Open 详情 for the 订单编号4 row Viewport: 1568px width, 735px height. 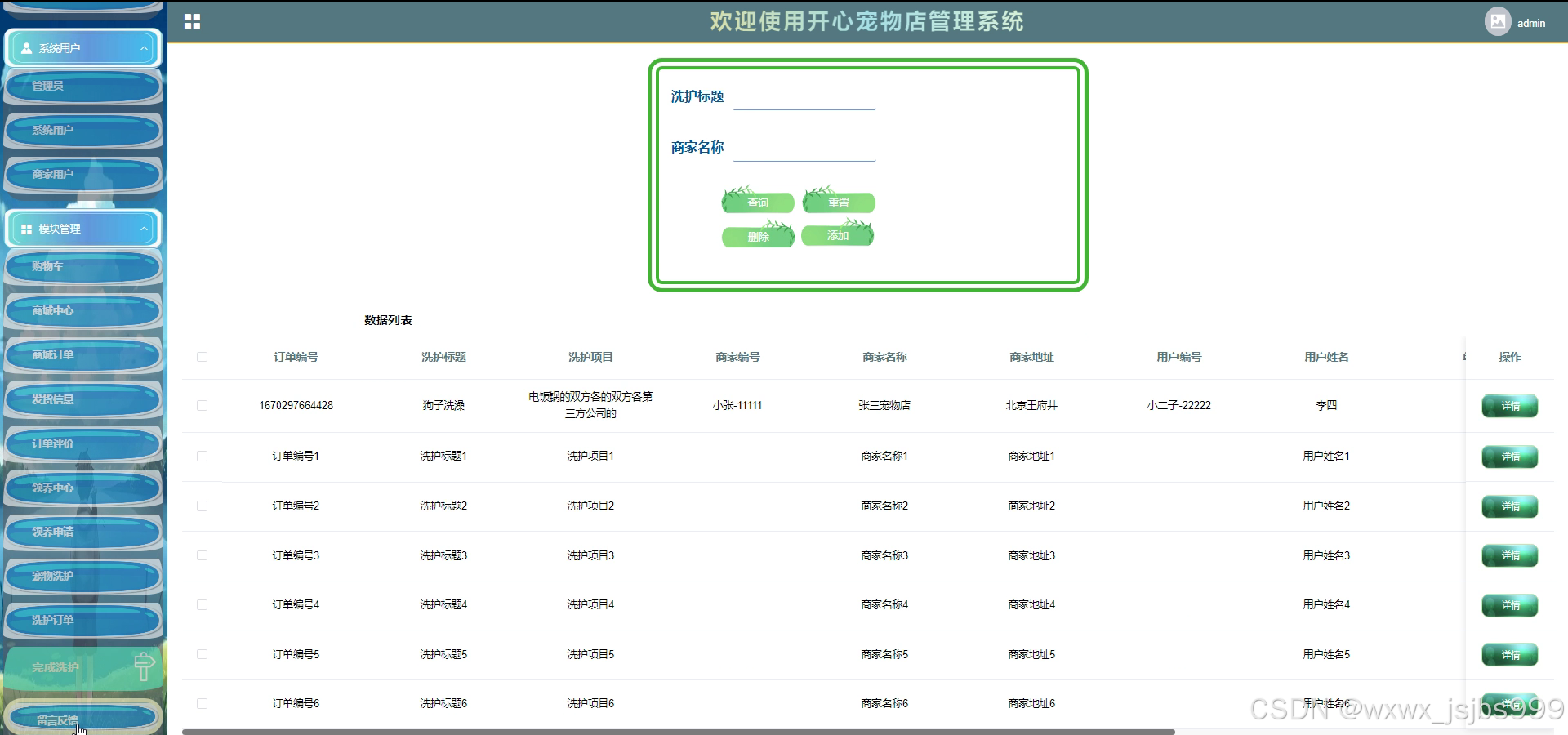[1510, 605]
